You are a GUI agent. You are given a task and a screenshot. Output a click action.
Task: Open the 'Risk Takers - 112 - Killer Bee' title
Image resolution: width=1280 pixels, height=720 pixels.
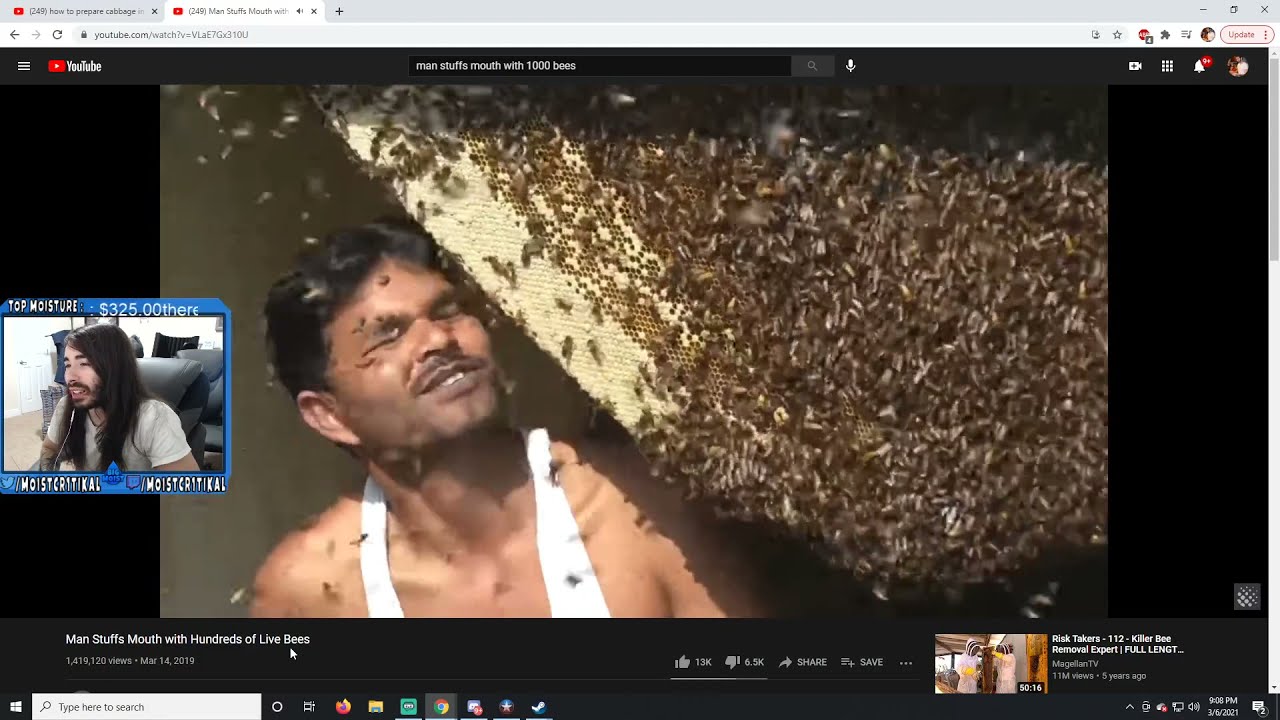click(1117, 644)
